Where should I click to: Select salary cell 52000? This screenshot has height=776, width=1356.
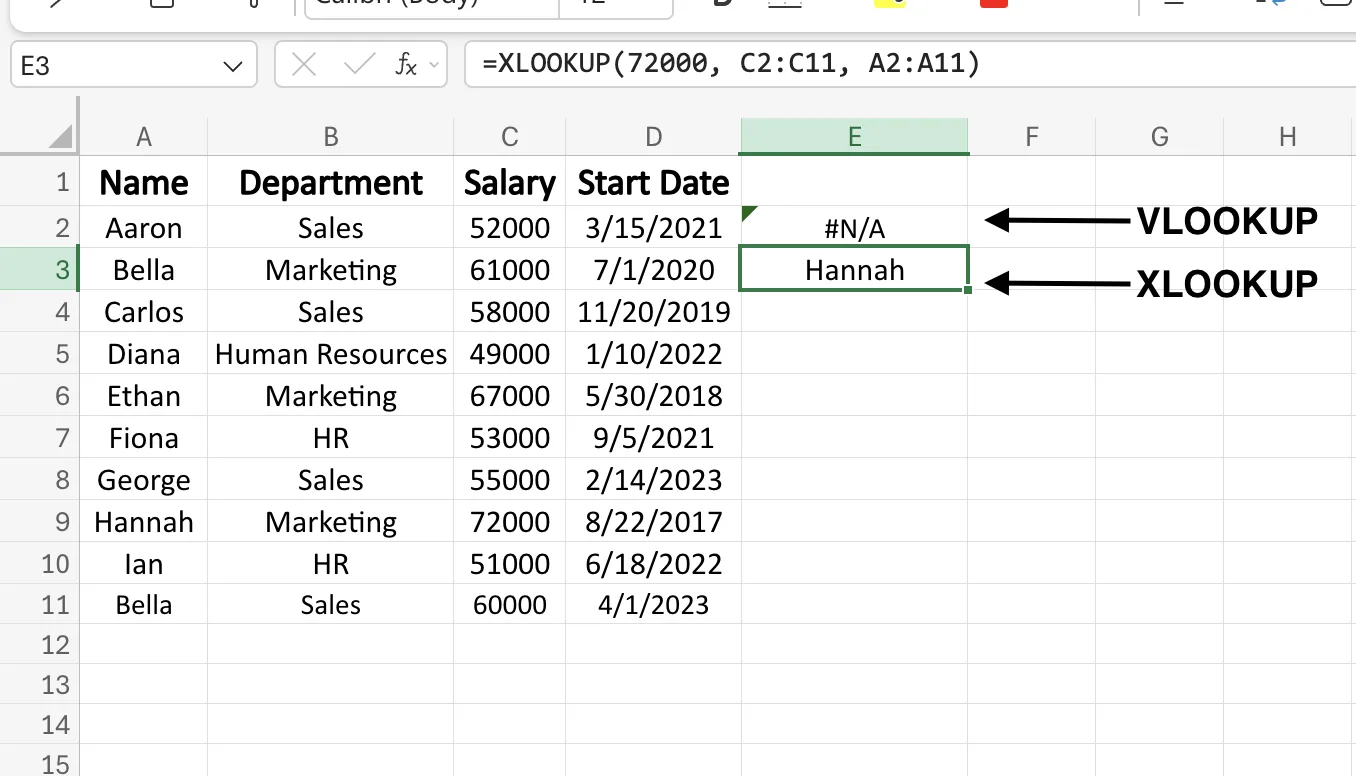coord(510,228)
